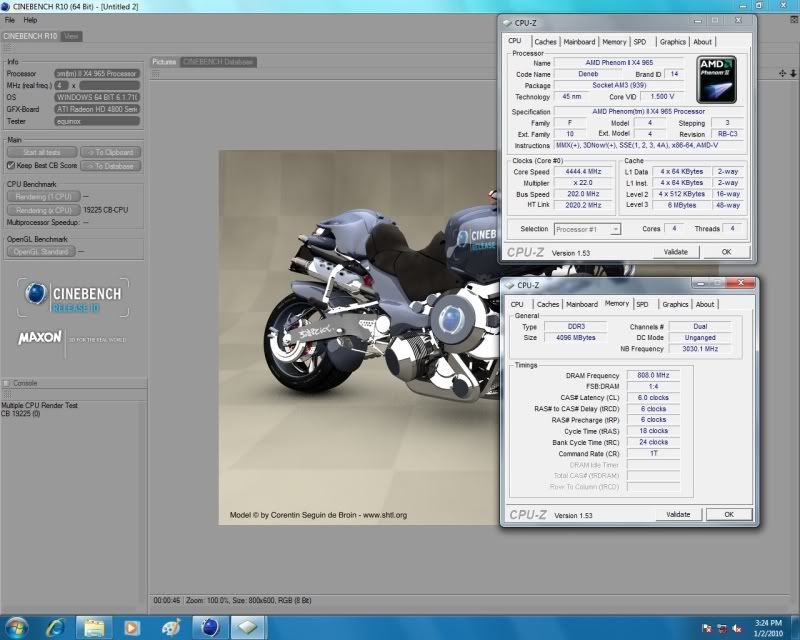The image size is (800, 640).
Task: Select the Picture tab
Action: click(164, 62)
